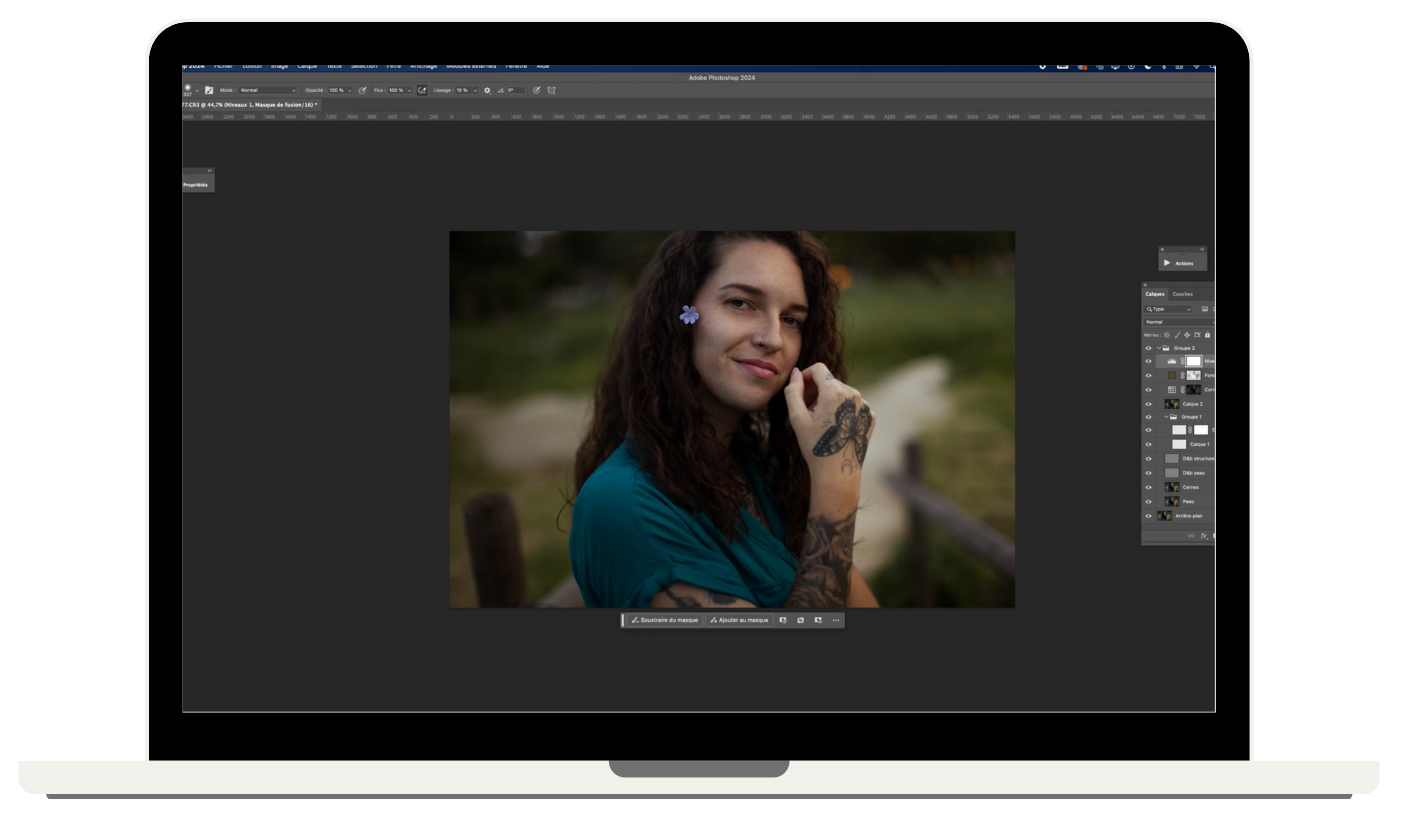Viewport: 1401px width, 826px height.
Task: Click the lock position move icon in Calques
Action: tap(1187, 335)
